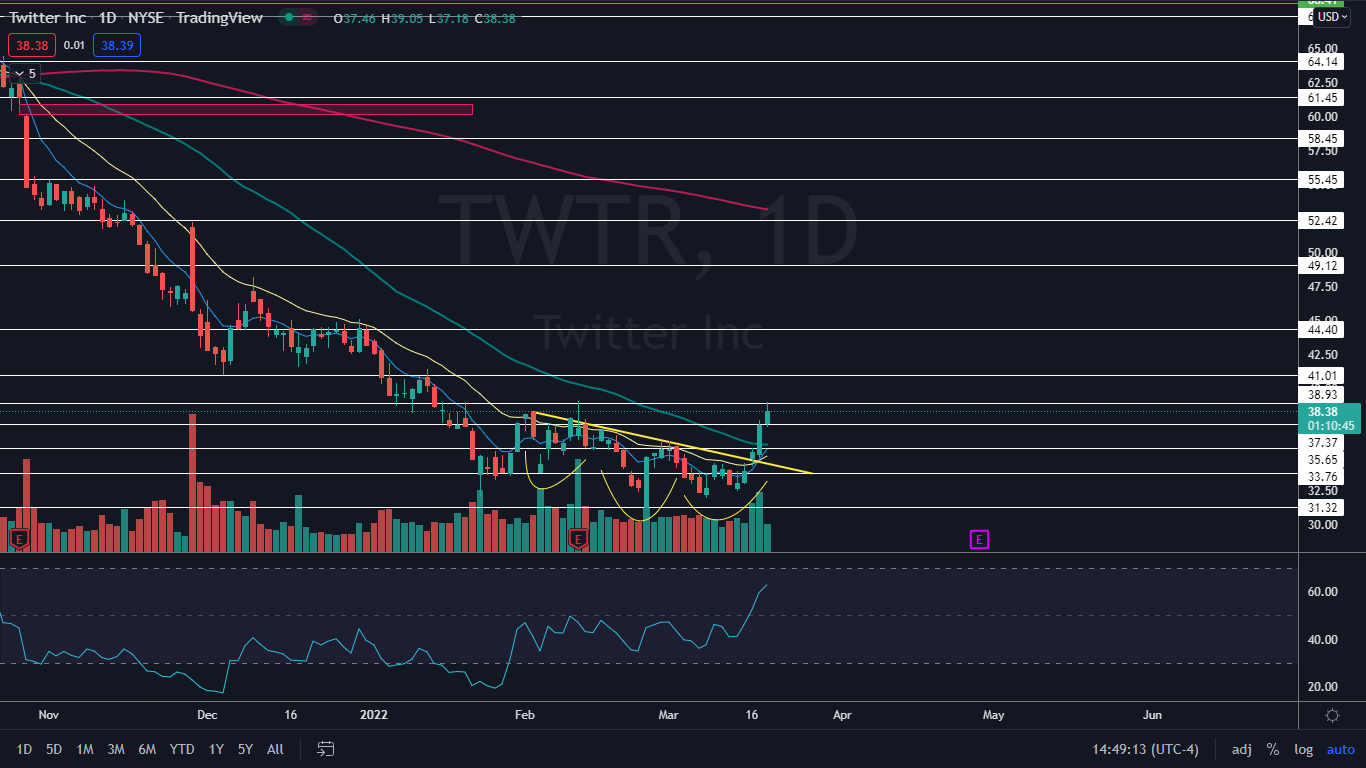The height and width of the screenshot is (768, 1366).
Task: Click the Go to date calendar icon
Action: (x=326, y=749)
